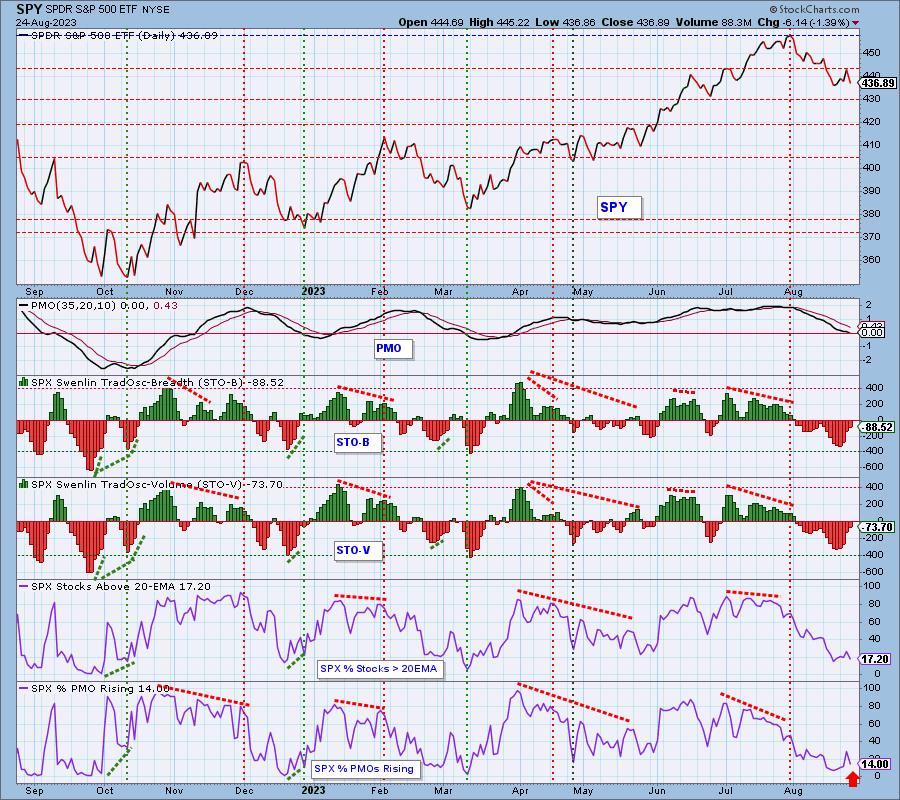Select the Low 436.86 value

click(x=566, y=22)
